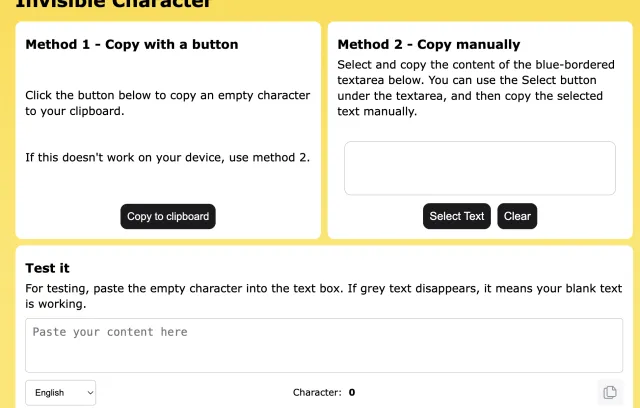Open the English language dropdown
640x408 pixels.
pyautogui.click(x=60, y=393)
